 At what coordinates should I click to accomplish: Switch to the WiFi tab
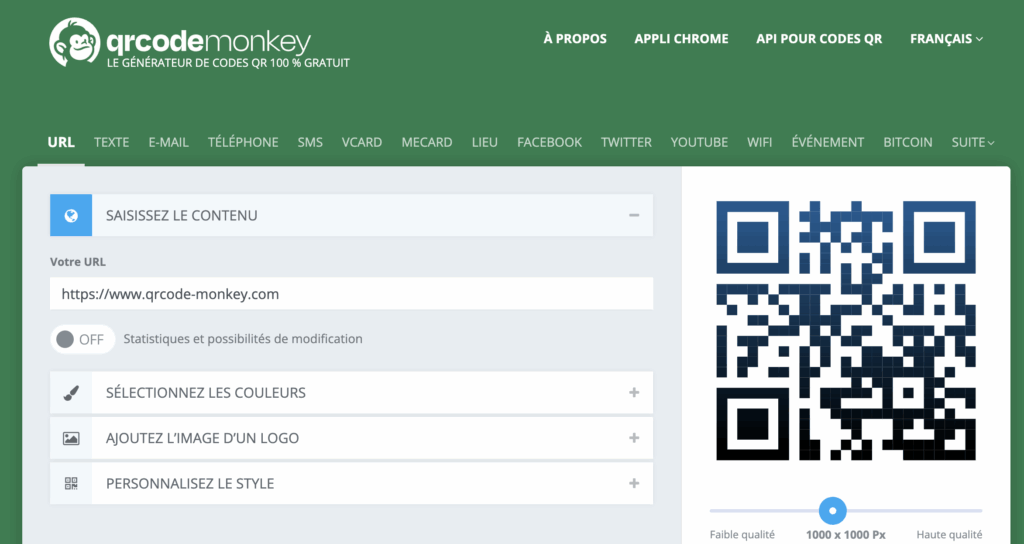click(x=760, y=142)
